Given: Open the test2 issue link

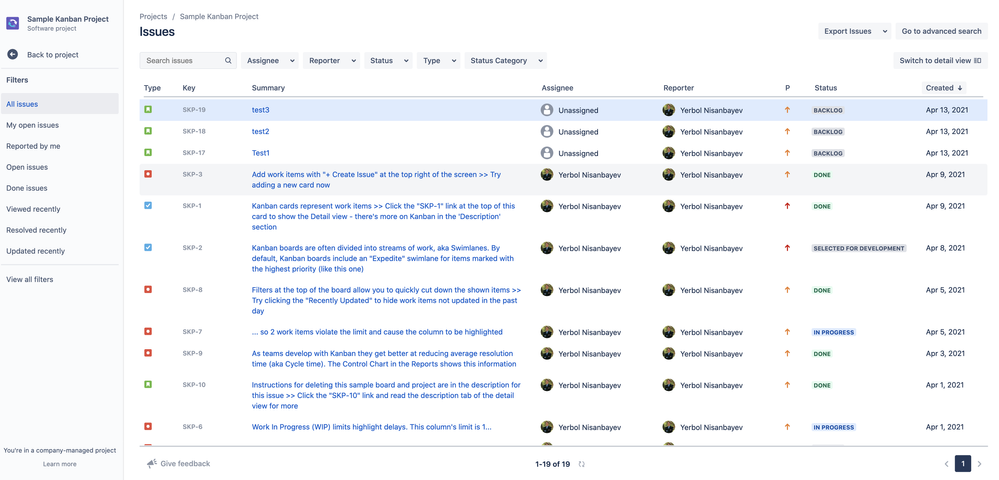Looking at the screenshot, I should tap(261, 131).
